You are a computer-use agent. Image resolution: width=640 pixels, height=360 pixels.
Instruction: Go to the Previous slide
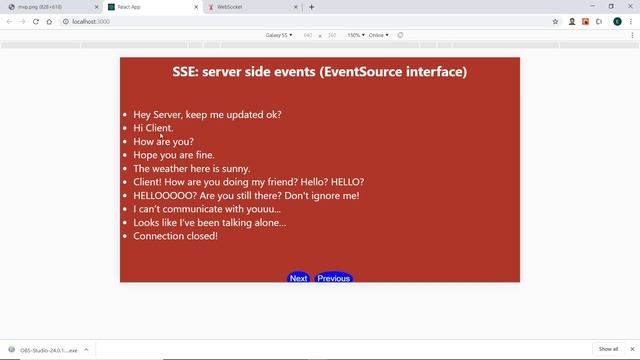(x=333, y=278)
